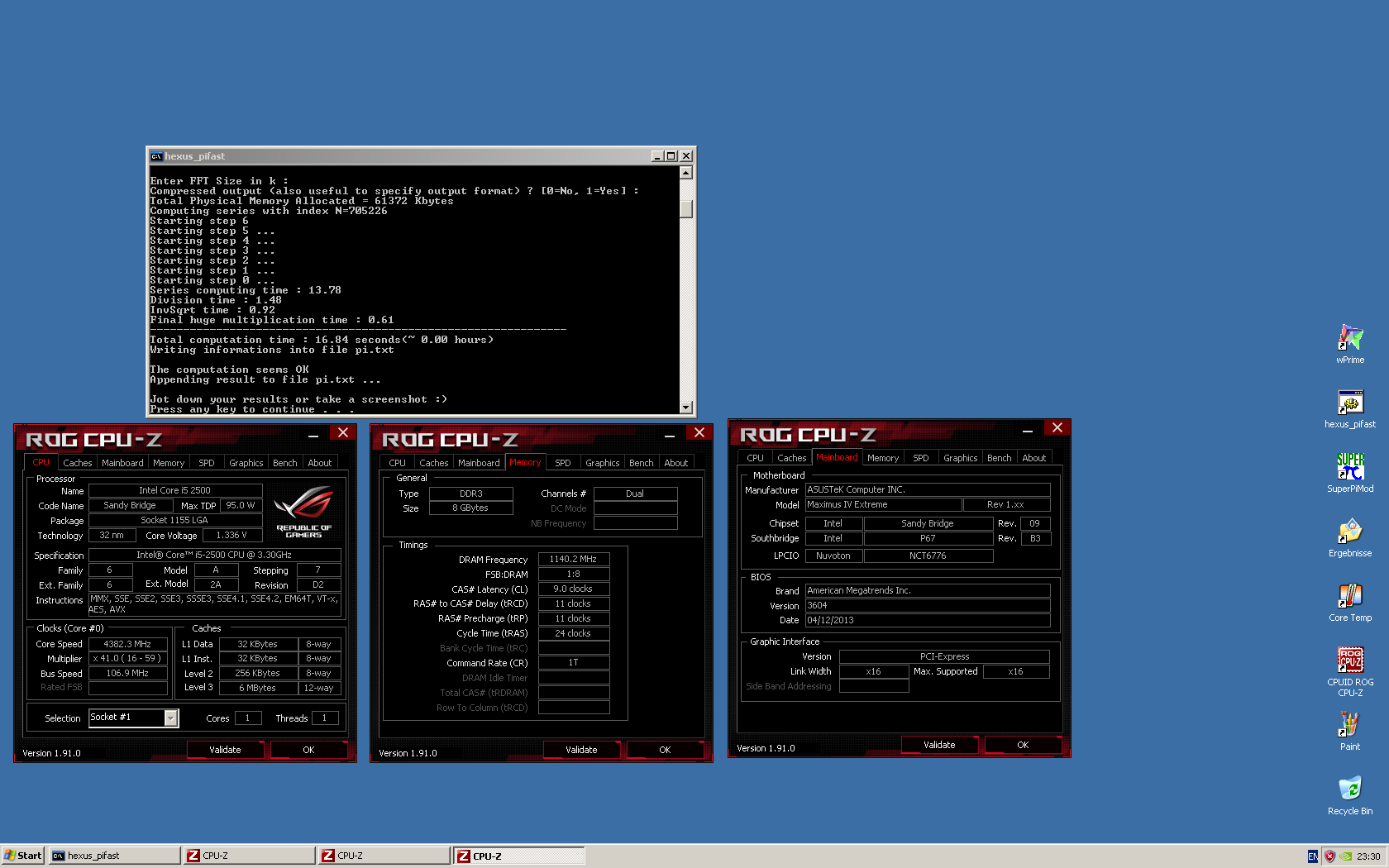Screen dimensions: 1389x868
Task: Activate the second CPU-Z taskbar button
Action: click(384, 856)
